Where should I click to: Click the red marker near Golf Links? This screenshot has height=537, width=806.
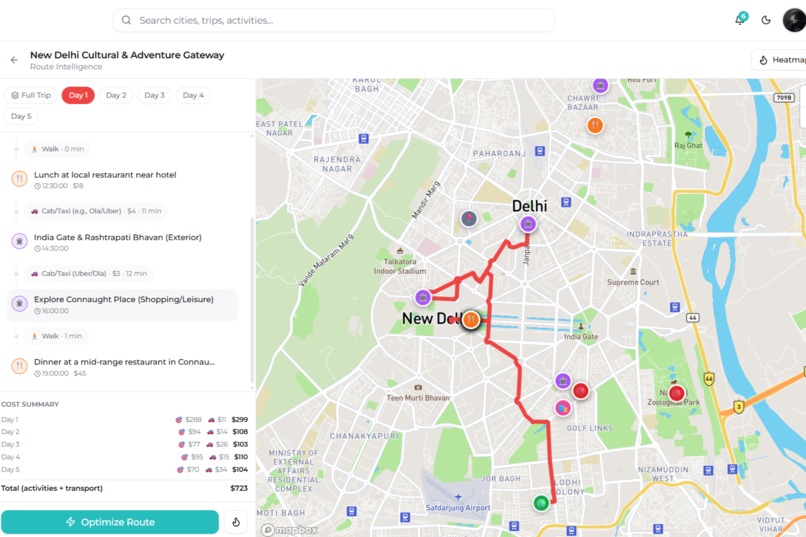pyautogui.click(x=580, y=391)
